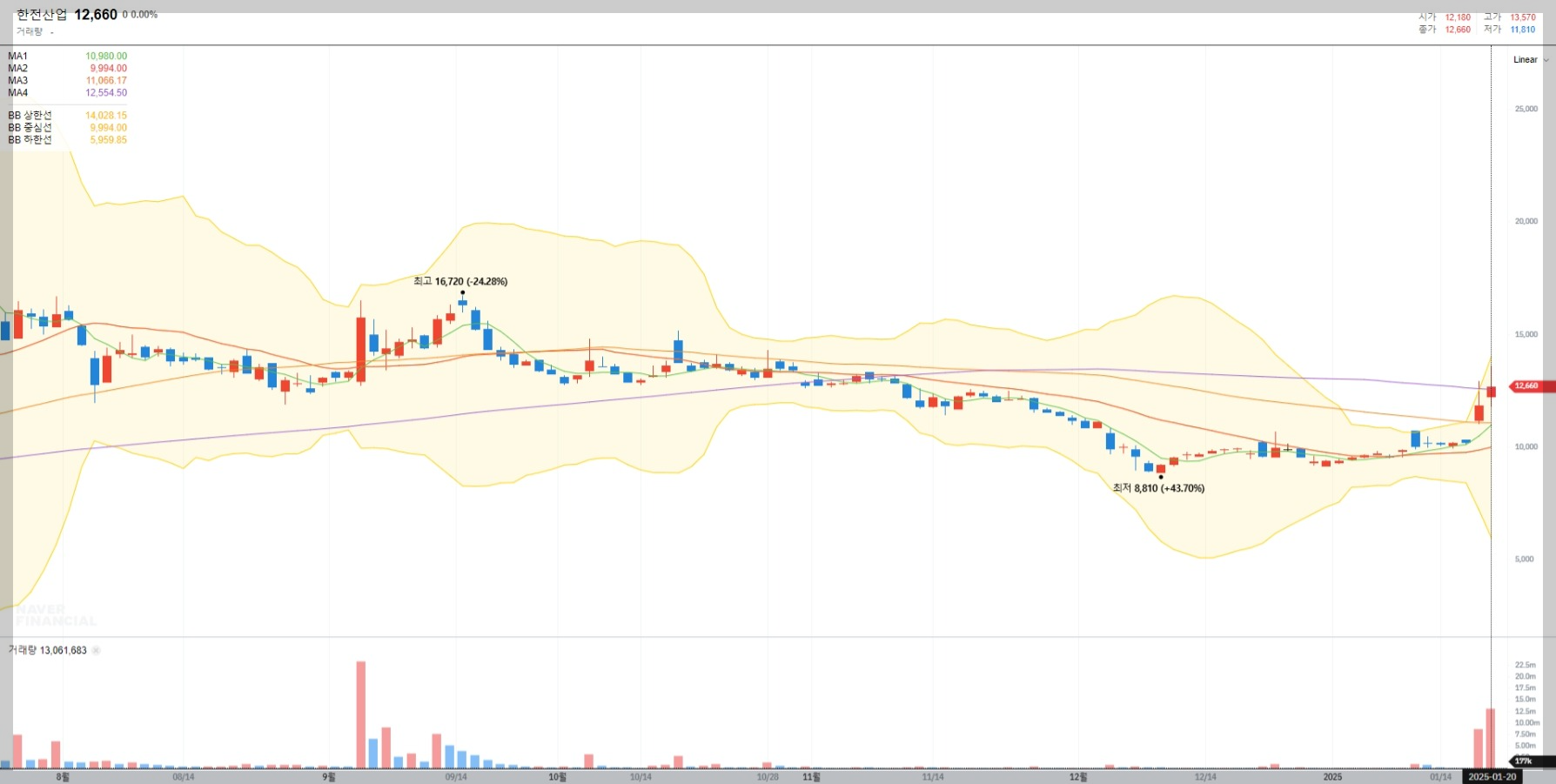This screenshot has width=1556, height=784.
Task: Click the 최고 16,720 high marker label
Action: point(460,281)
